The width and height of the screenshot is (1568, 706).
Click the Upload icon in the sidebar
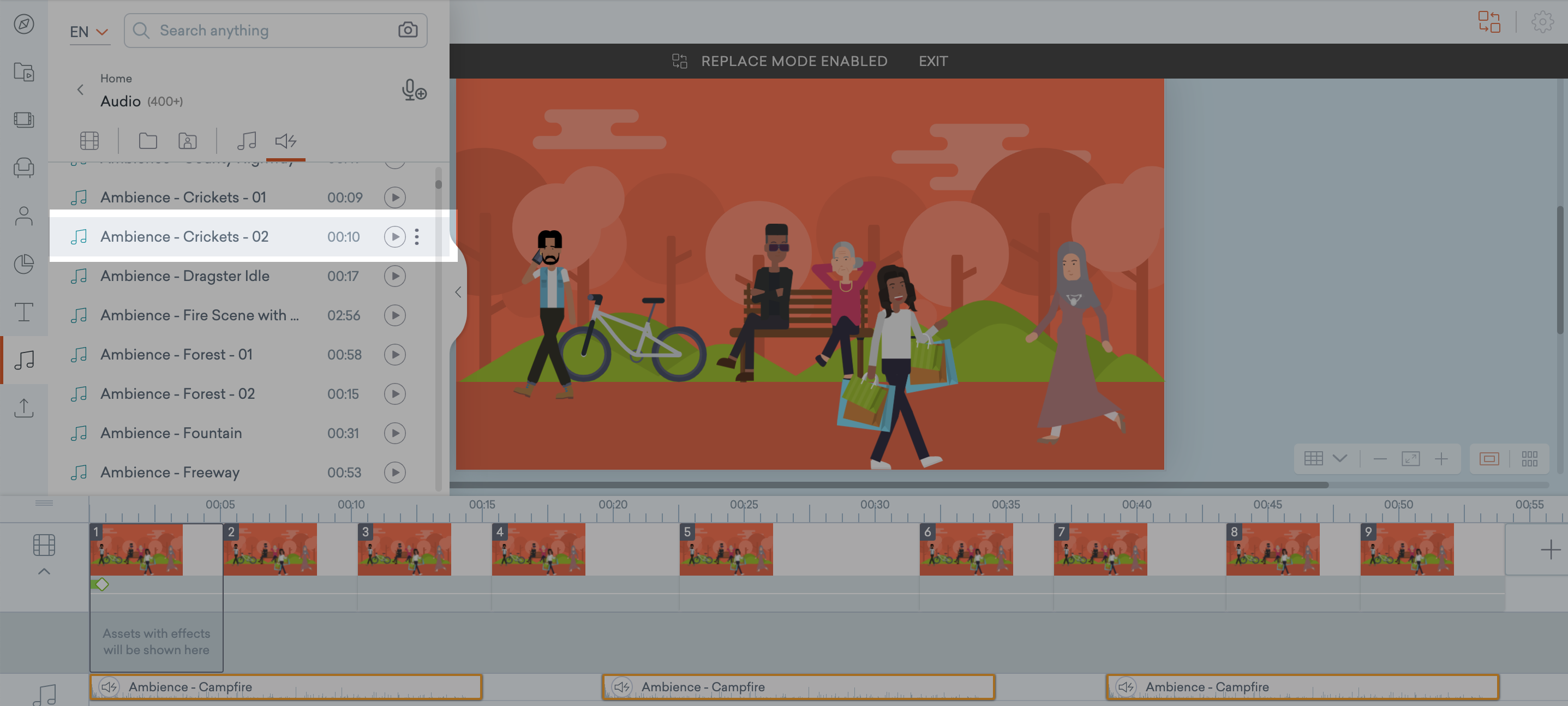[24, 407]
